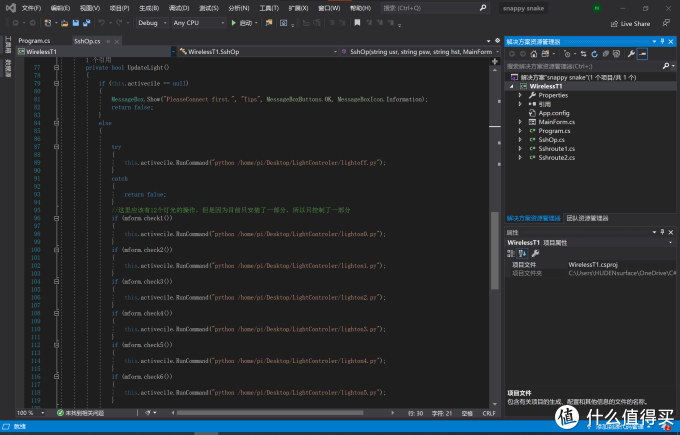The height and width of the screenshot is (435, 680).
Task: Click the editor horizontal scrollbar thumb
Action: 270,413
